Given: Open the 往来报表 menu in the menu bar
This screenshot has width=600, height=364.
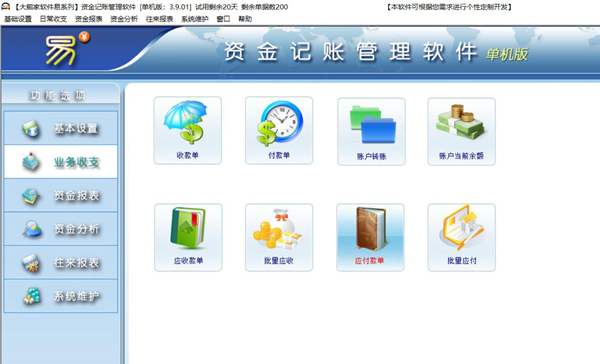Looking at the screenshot, I should pos(160,19).
